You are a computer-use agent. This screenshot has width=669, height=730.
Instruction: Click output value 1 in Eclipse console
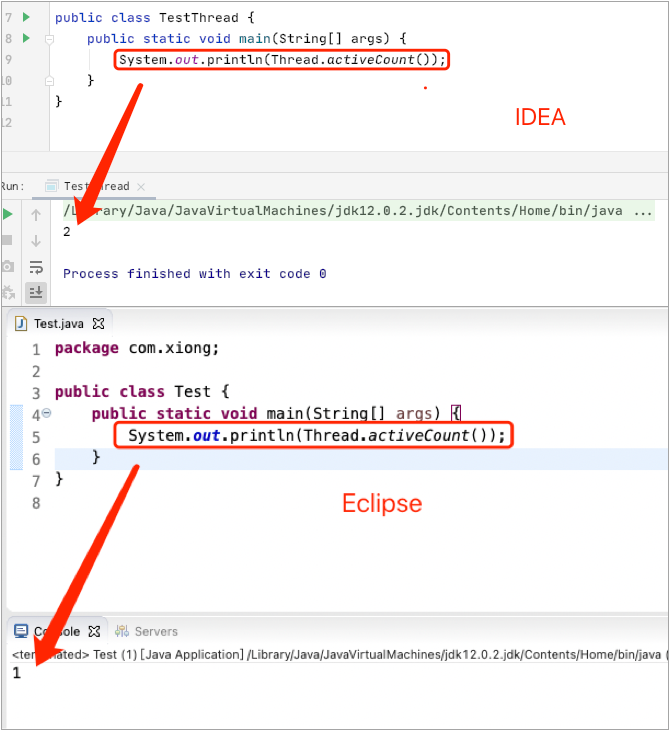click(x=17, y=673)
